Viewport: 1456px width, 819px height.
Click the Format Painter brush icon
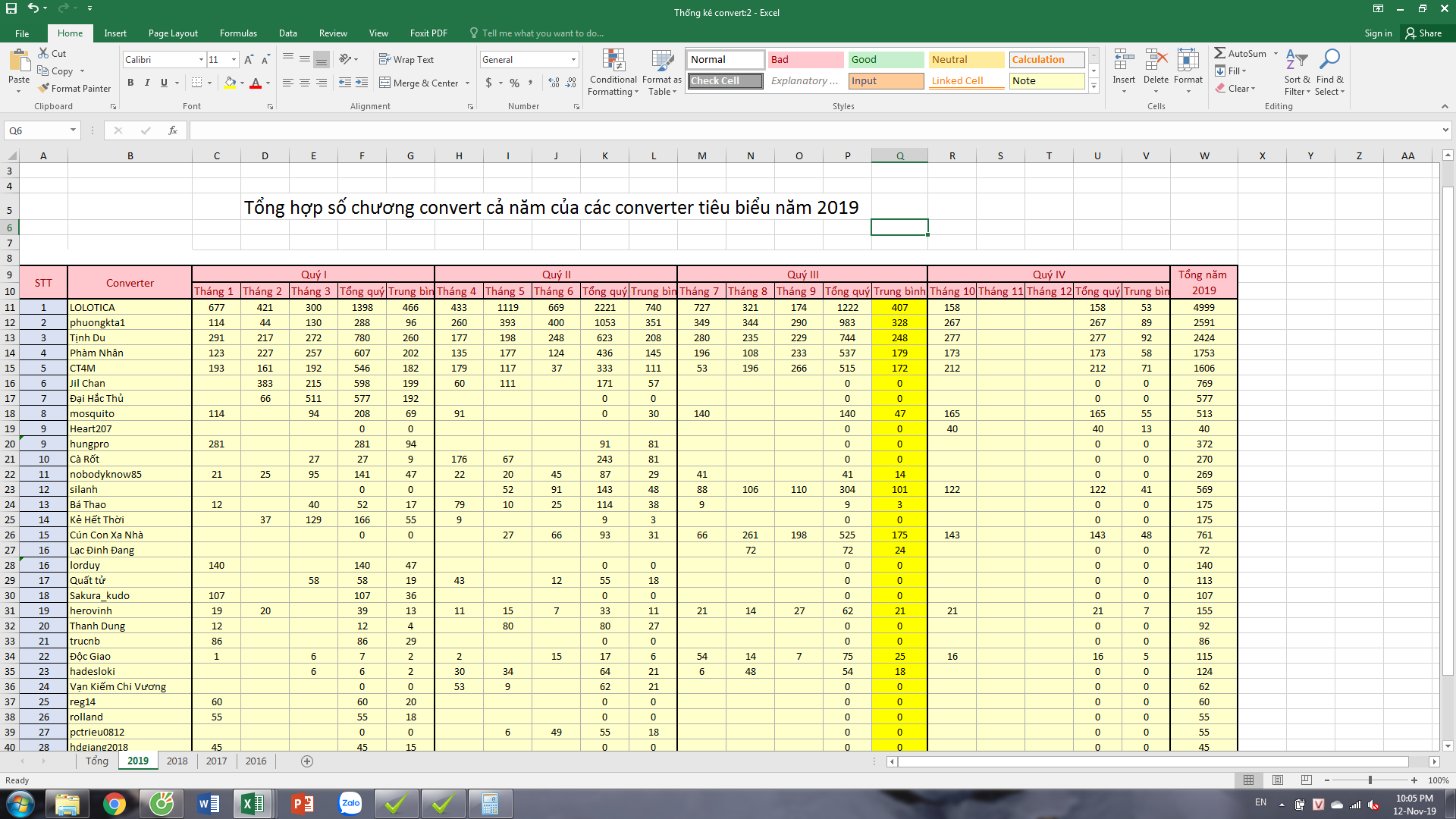[x=44, y=89]
